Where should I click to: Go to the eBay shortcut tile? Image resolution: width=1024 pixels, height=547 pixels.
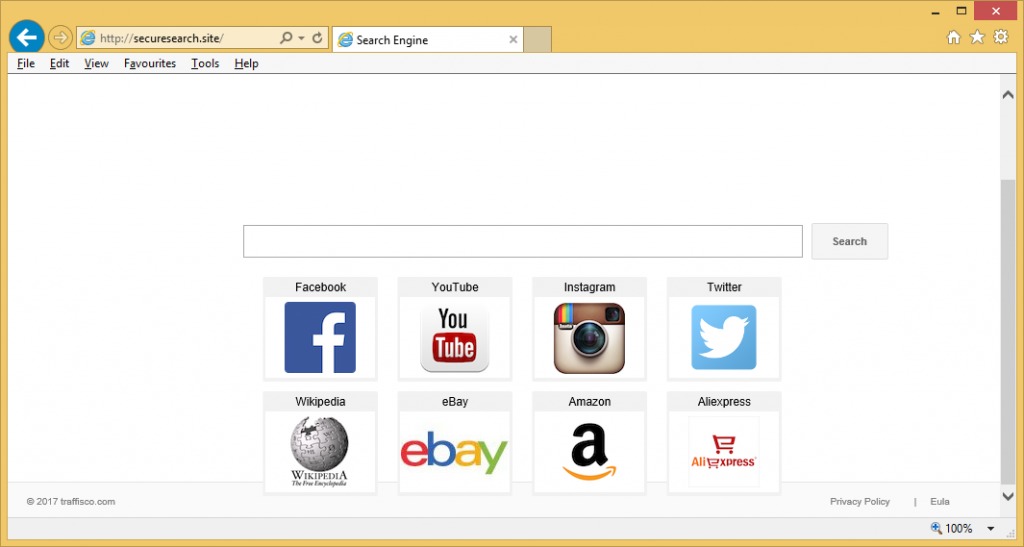(x=455, y=443)
